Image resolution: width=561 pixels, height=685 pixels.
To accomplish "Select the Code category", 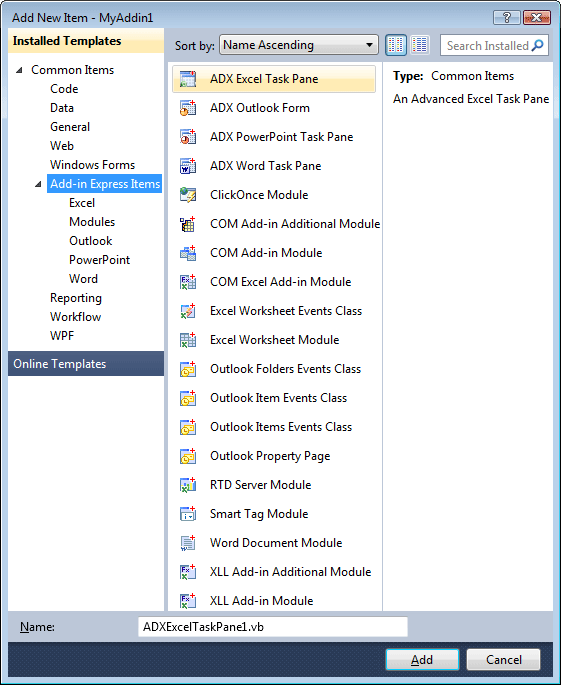I will [x=64, y=89].
